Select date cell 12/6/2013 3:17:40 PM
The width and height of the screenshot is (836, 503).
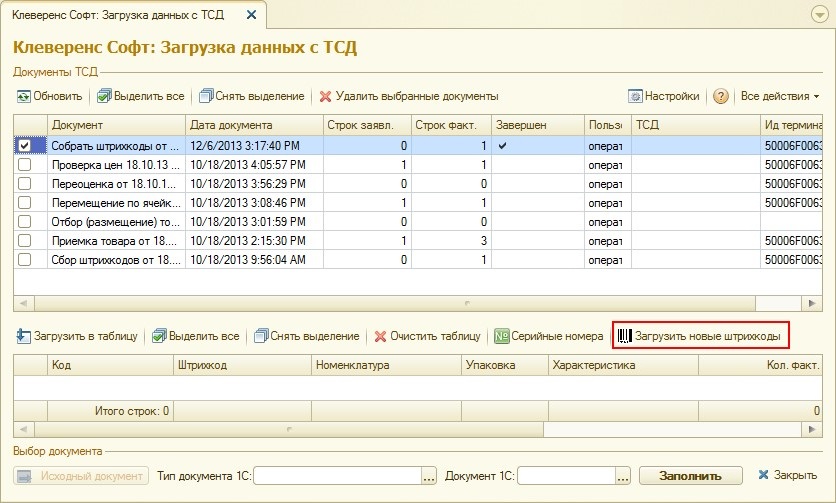click(x=254, y=146)
